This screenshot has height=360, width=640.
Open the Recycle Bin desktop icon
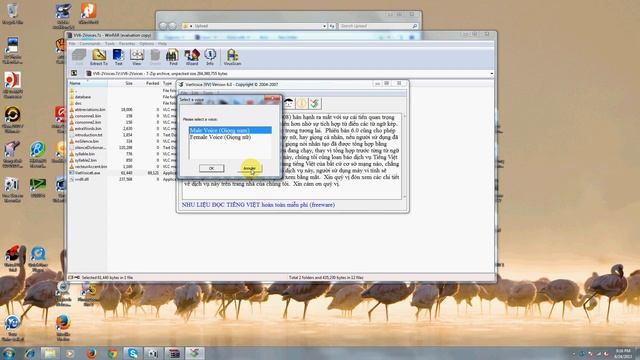(x=12, y=14)
